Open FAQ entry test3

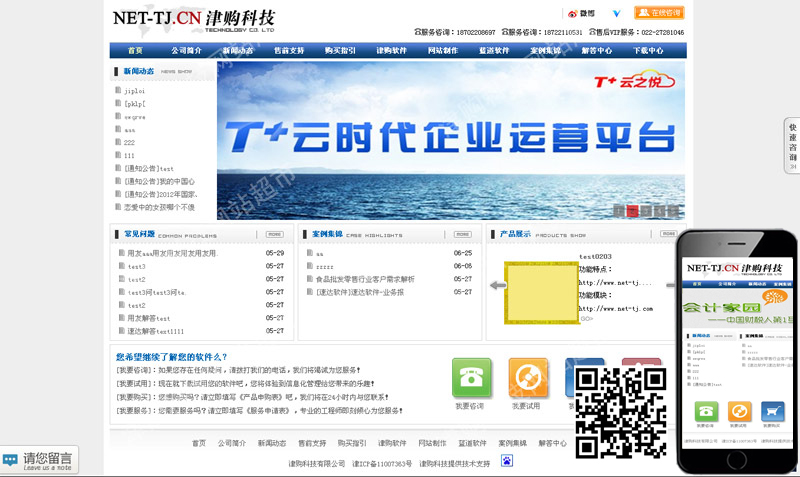136,266
